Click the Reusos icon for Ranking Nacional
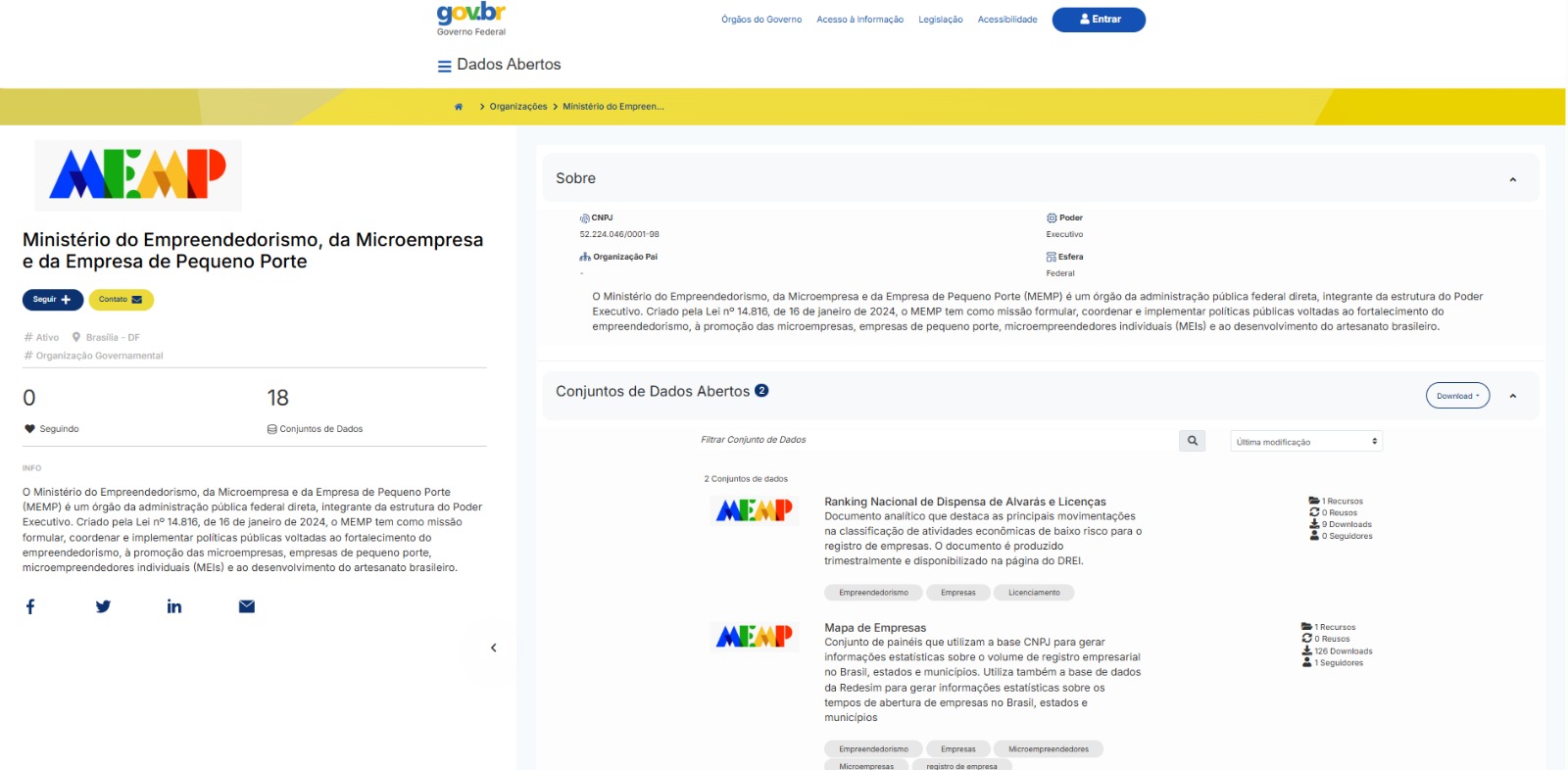Image resolution: width=1568 pixels, height=770 pixels. (x=1314, y=512)
